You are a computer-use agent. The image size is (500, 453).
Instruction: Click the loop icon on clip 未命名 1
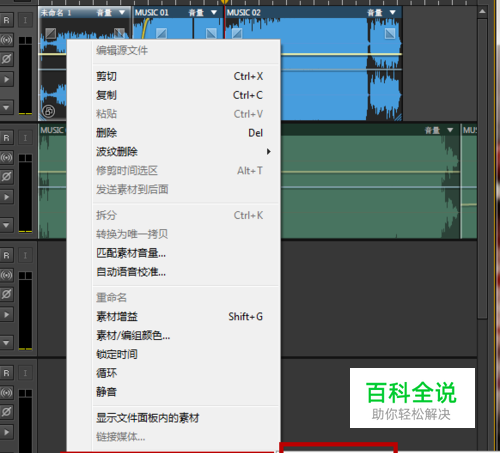coord(49,111)
